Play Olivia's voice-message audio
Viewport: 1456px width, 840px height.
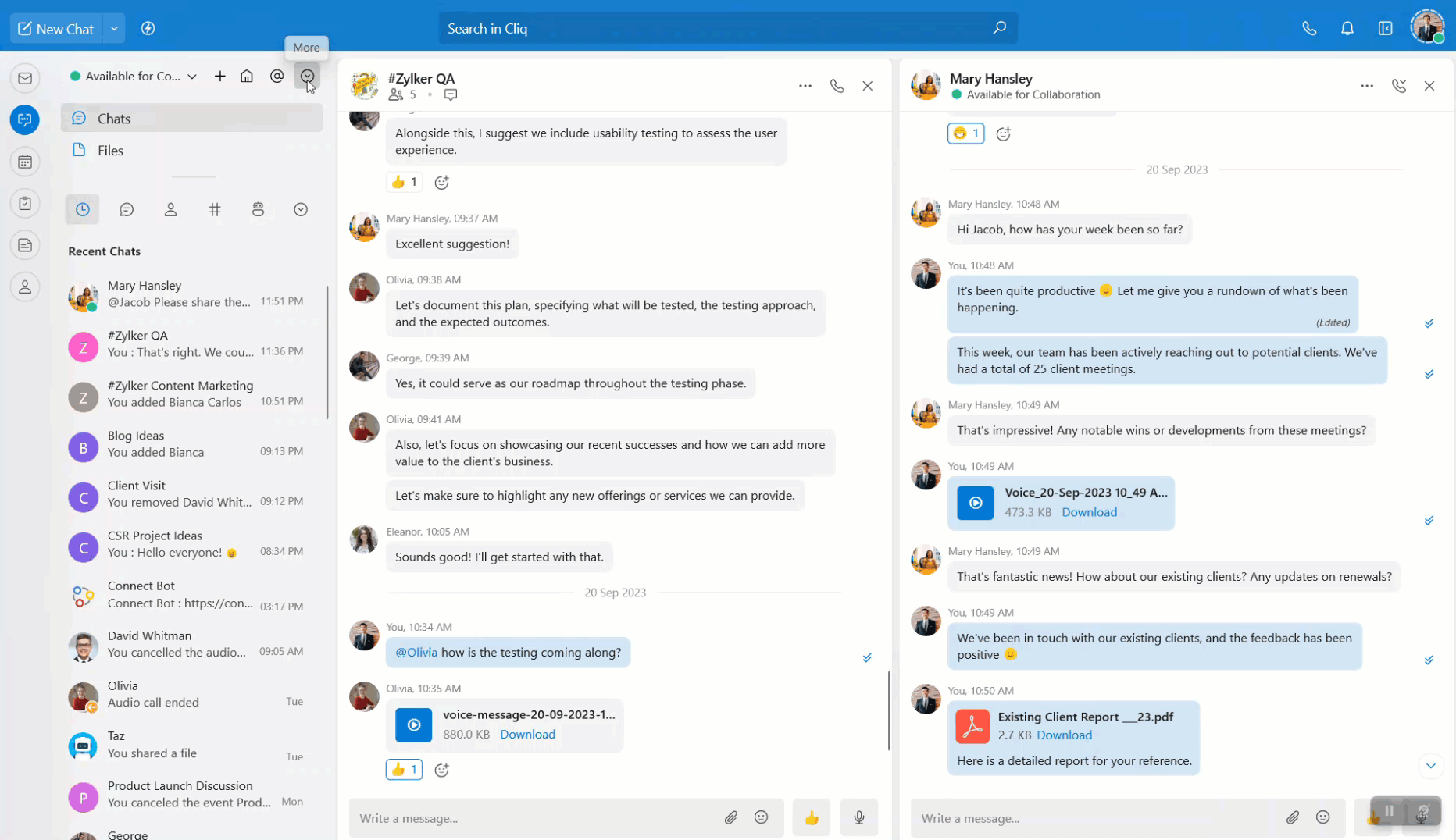[414, 724]
